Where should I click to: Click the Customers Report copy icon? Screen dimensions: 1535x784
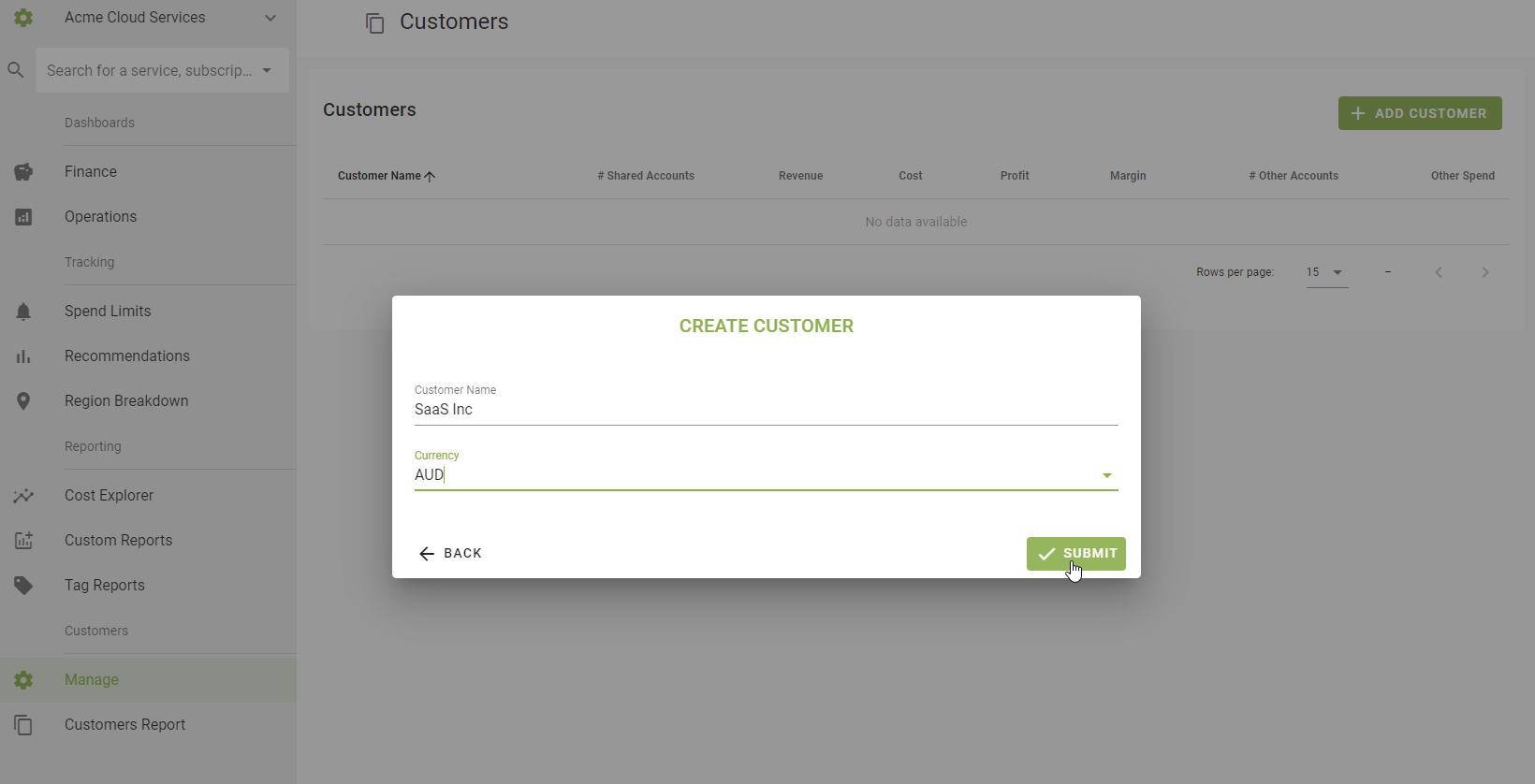pos(23,725)
